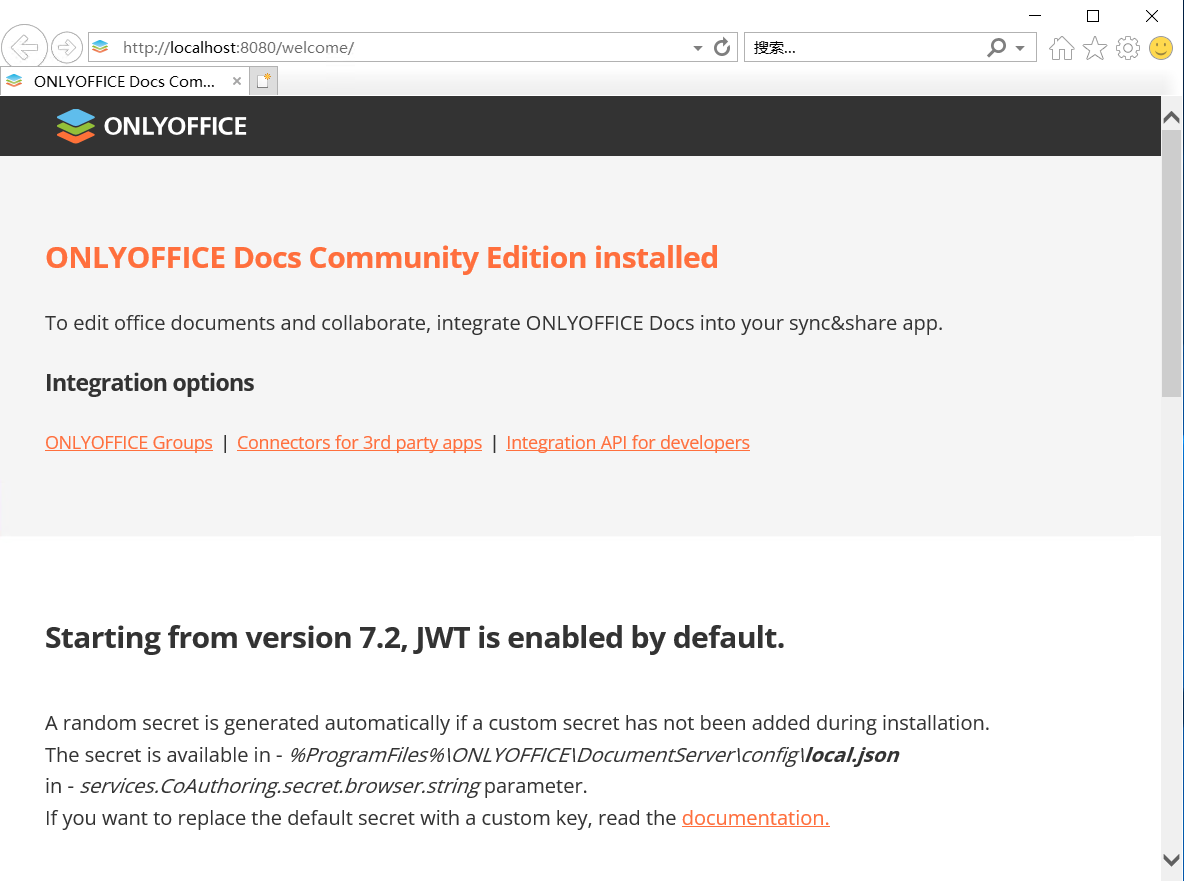Image resolution: width=1184 pixels, height=881 pixels.
Task: Click 'services.CoAuthoring.secret.browser.string' parameter text
Action: (x=279, y=786)
